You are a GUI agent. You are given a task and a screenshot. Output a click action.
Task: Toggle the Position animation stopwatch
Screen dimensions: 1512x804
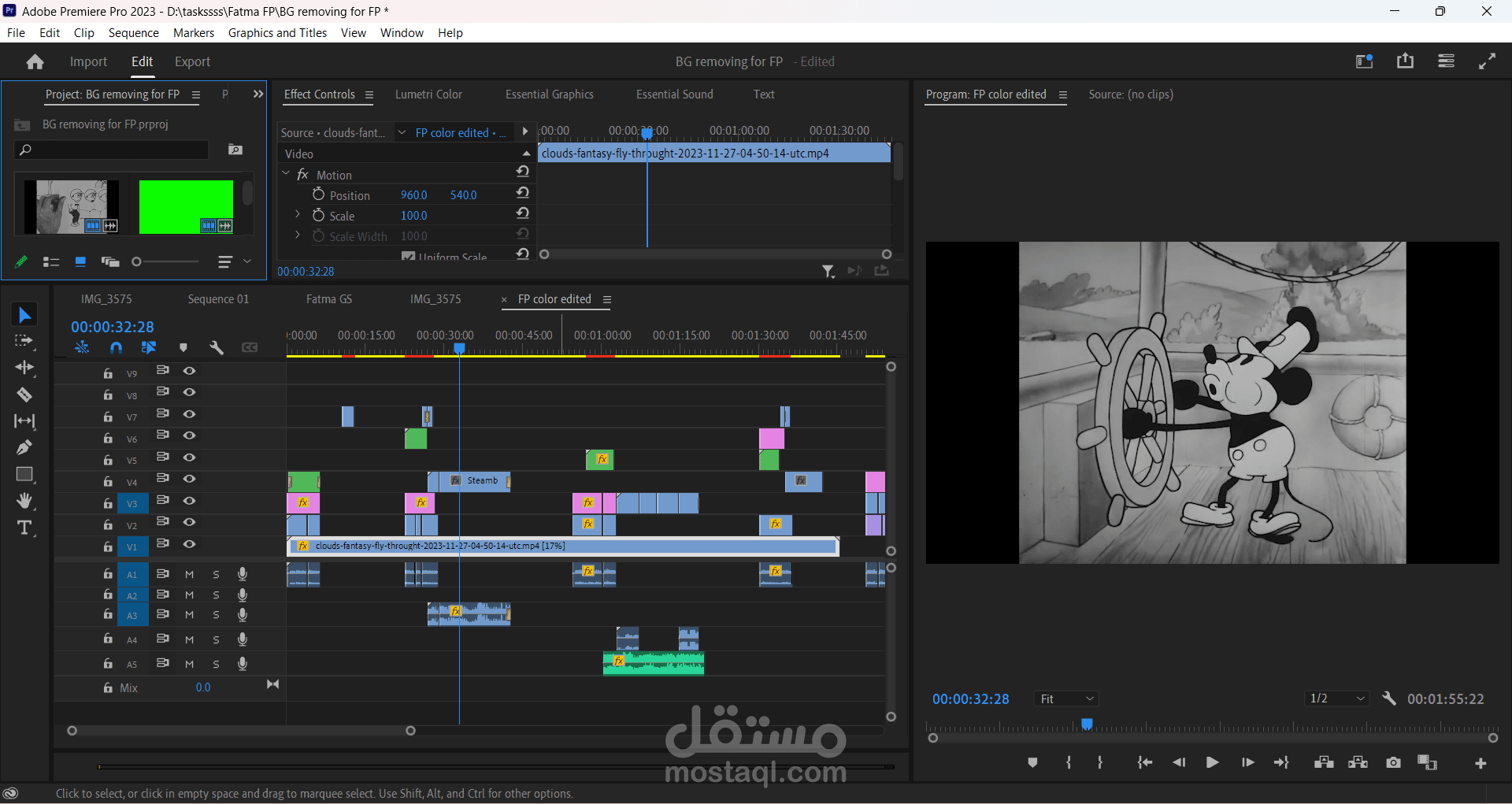[x=318, y=194]
